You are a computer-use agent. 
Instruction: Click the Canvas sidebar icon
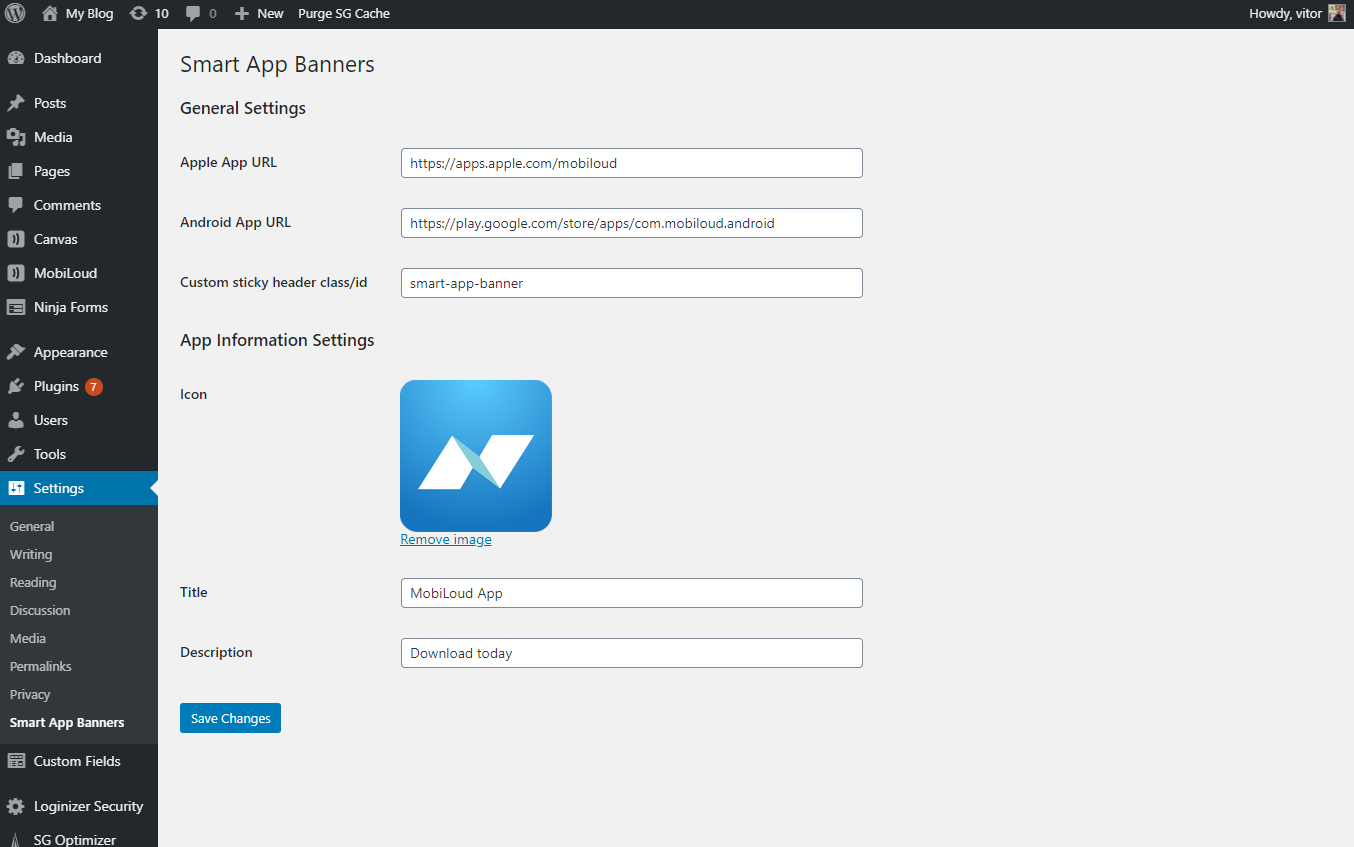pyautogui.click(x=16, y=239)
